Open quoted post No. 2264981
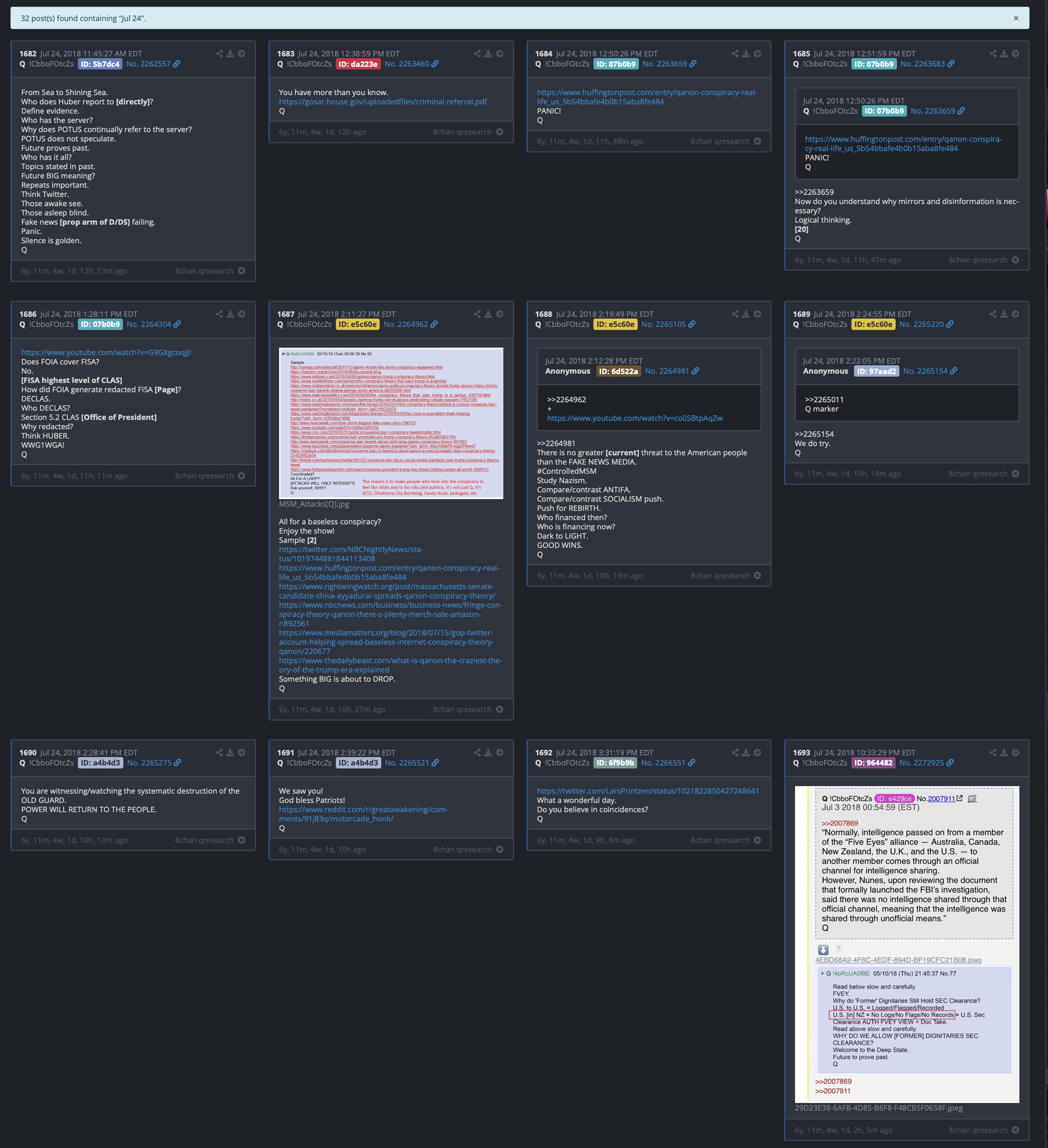Image resolution: width=1048 pixels, height=1148 pixels. coord(667,371)
